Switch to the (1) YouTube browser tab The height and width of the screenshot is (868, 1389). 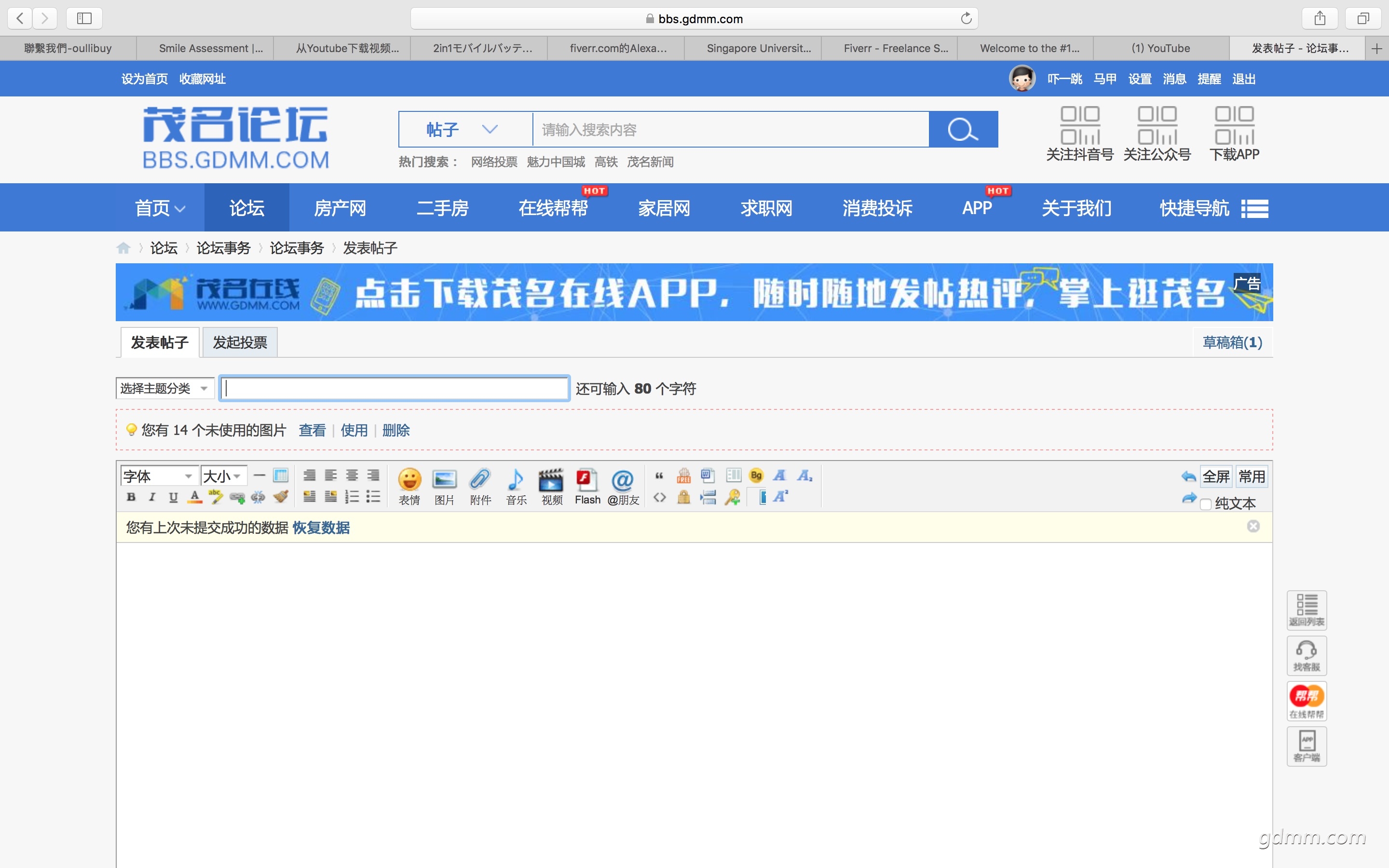coord(1161,48)
